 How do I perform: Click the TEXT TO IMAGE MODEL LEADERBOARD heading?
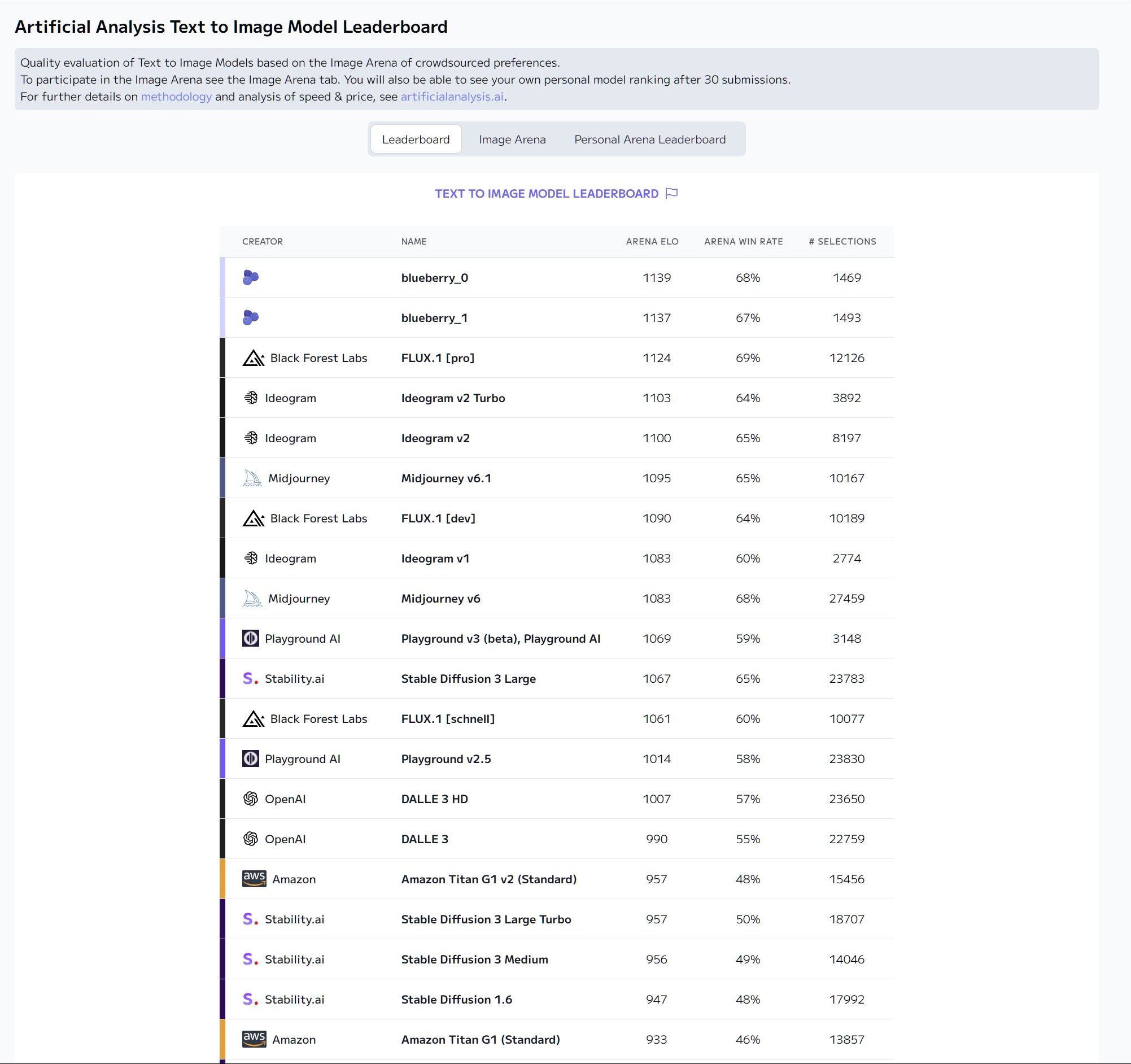pos(547,194)
